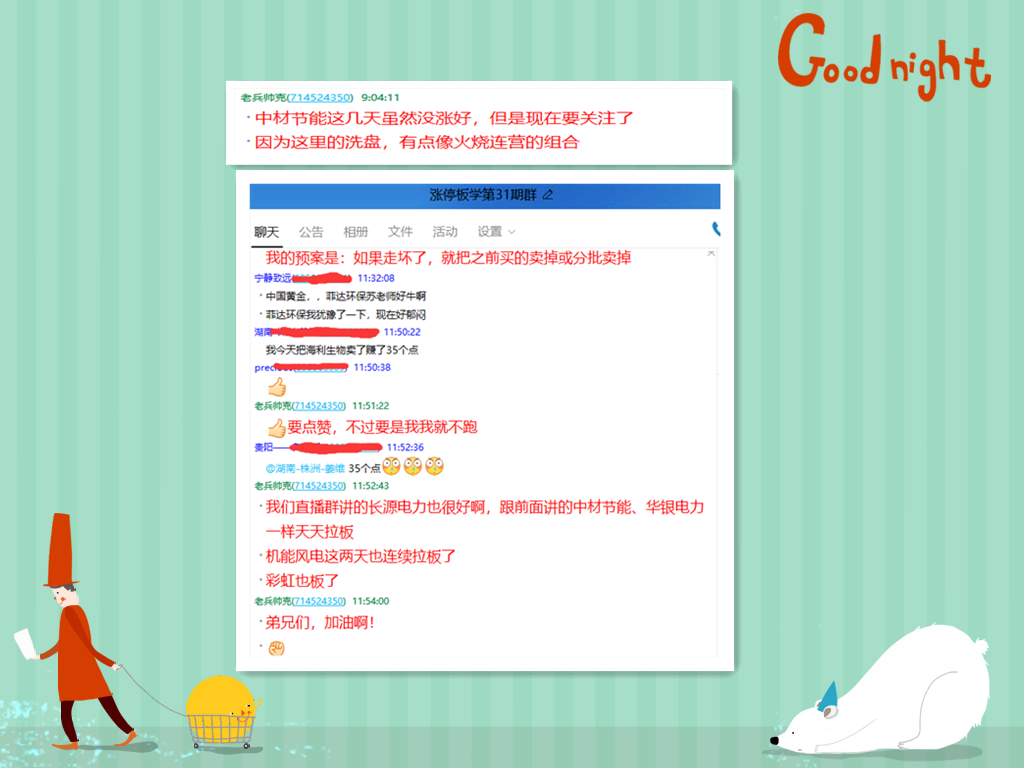Click the 714524350 link at 9:04:11
This screenshot has width=1024, height=768.
319,97
